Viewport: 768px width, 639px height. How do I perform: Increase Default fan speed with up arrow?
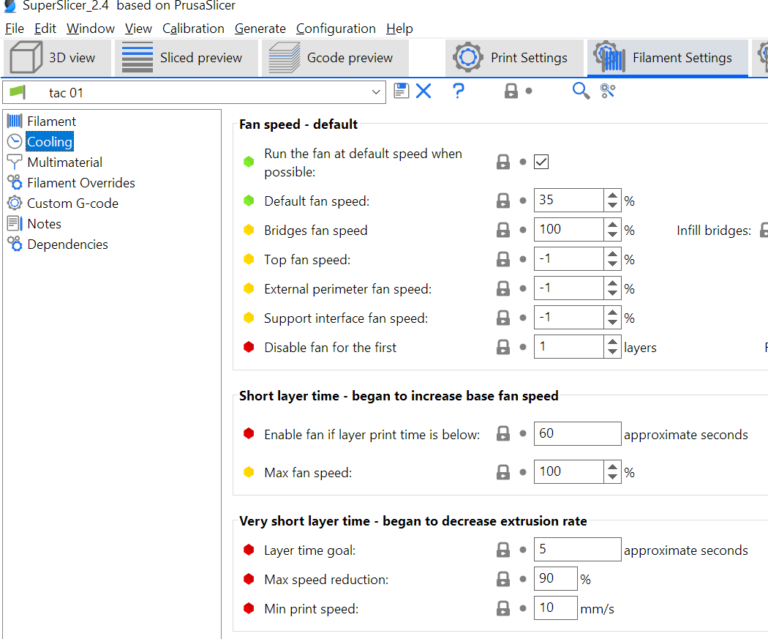click(x=612, y=195)
